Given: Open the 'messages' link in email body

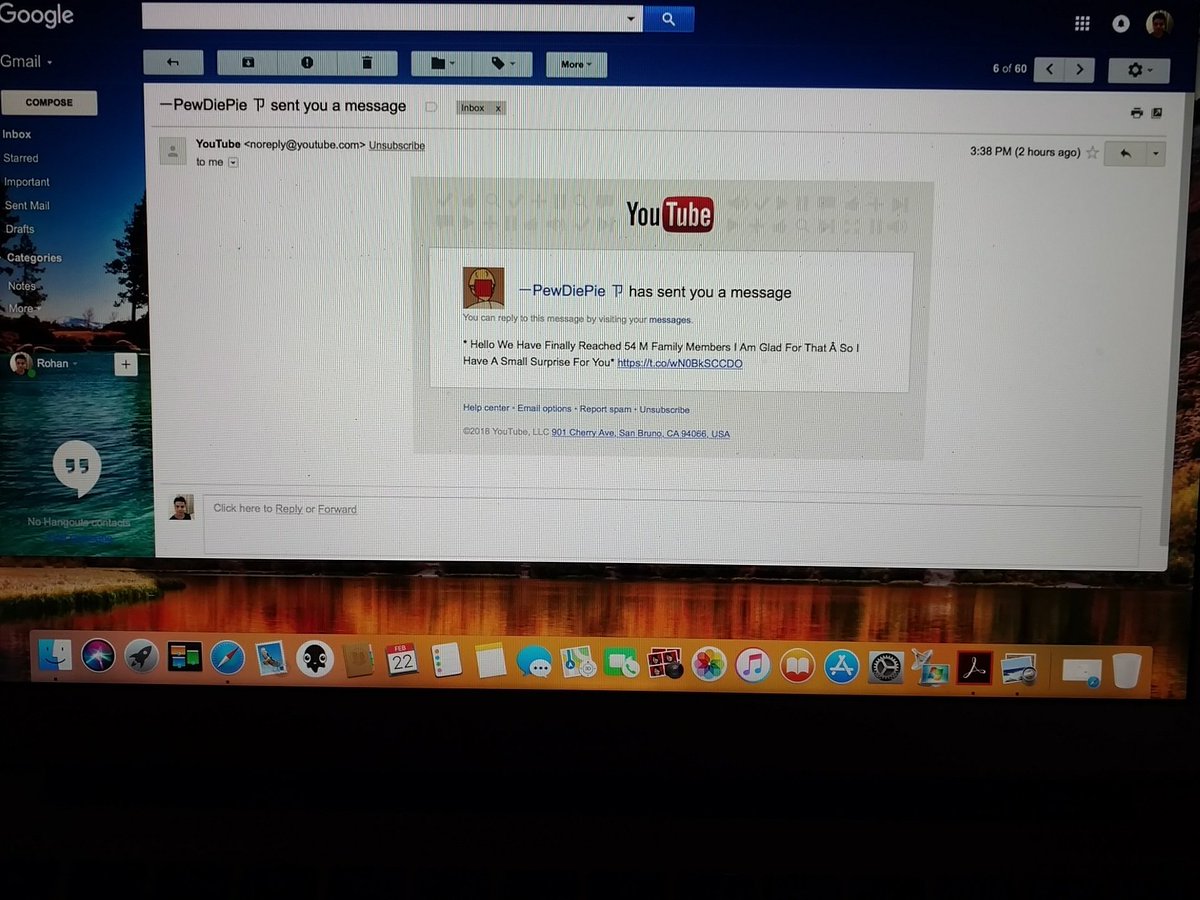Looking at the screenshot, I should pos(670,320).
